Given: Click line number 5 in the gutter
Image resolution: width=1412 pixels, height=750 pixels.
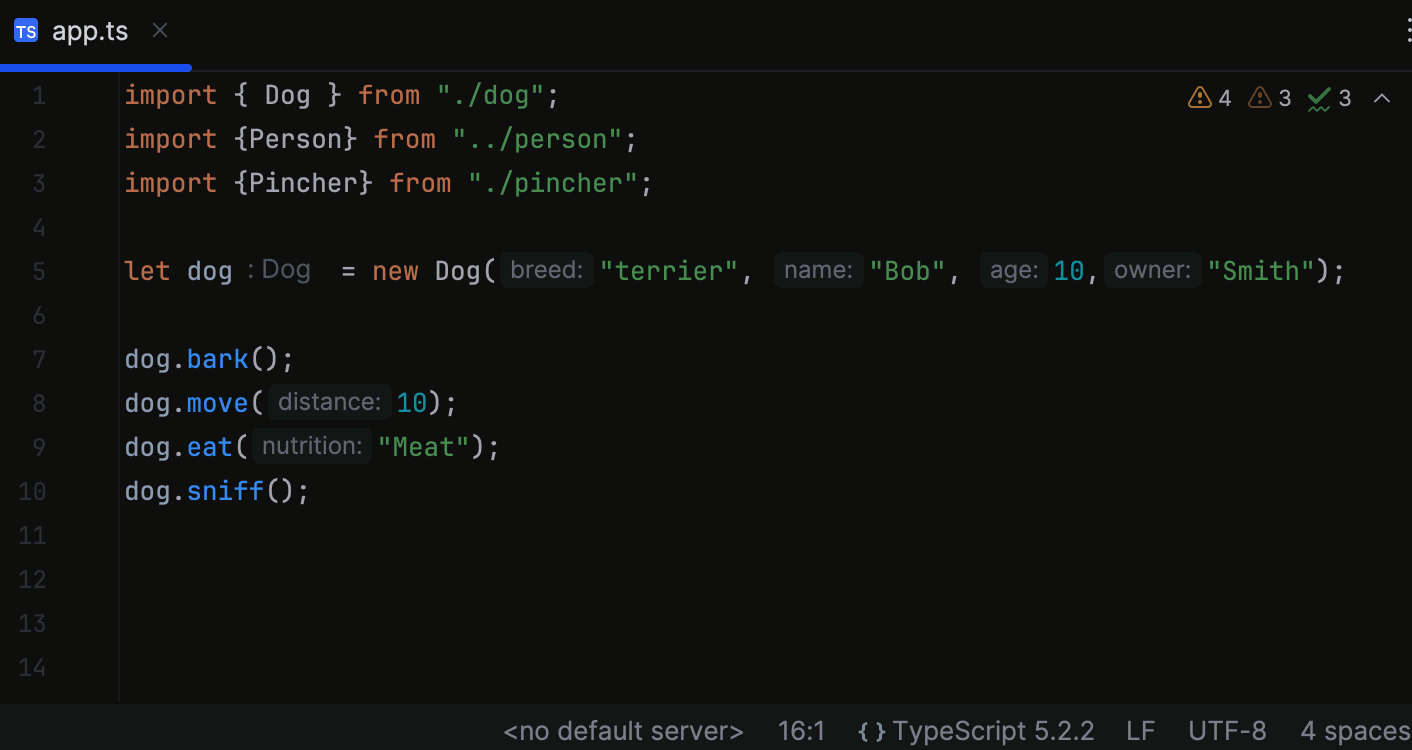Looking at the screenshot, I should pos(38,271).
